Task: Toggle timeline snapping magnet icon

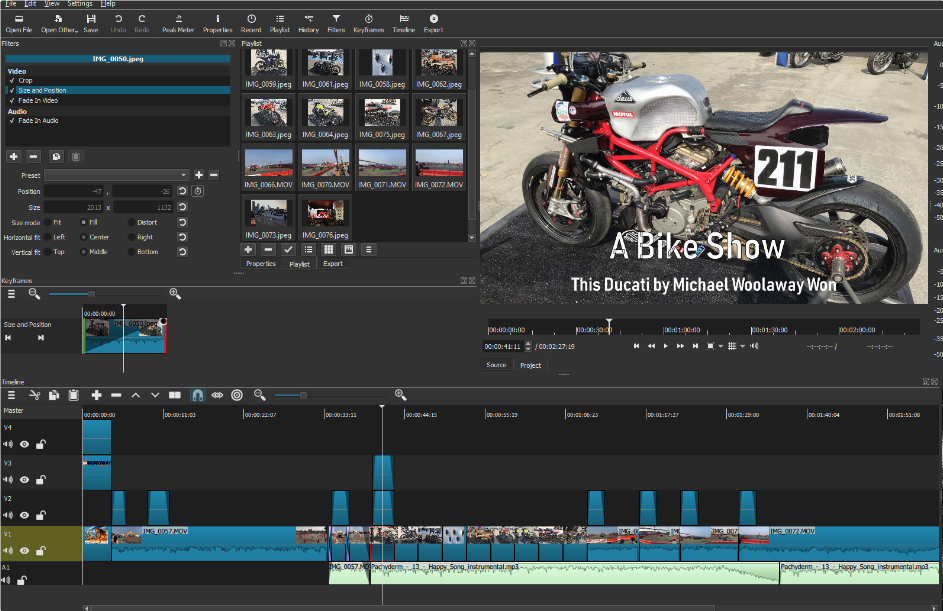Action: (197, 395)
